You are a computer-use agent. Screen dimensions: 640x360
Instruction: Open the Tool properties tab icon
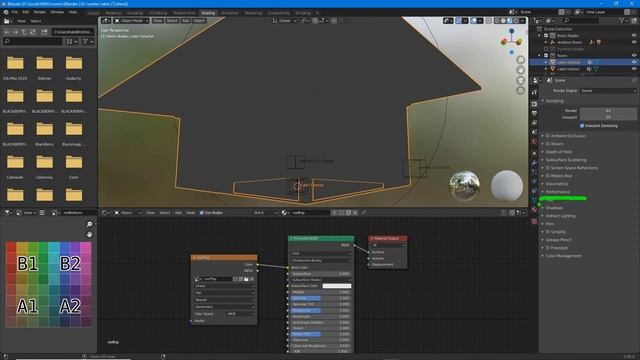click(534, 93)
